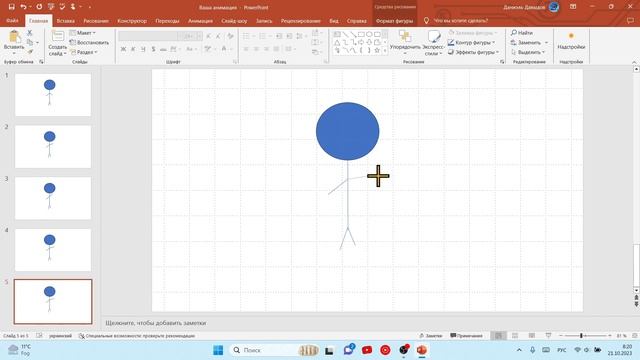Click the spell check icon in status bar

point(39,336)
